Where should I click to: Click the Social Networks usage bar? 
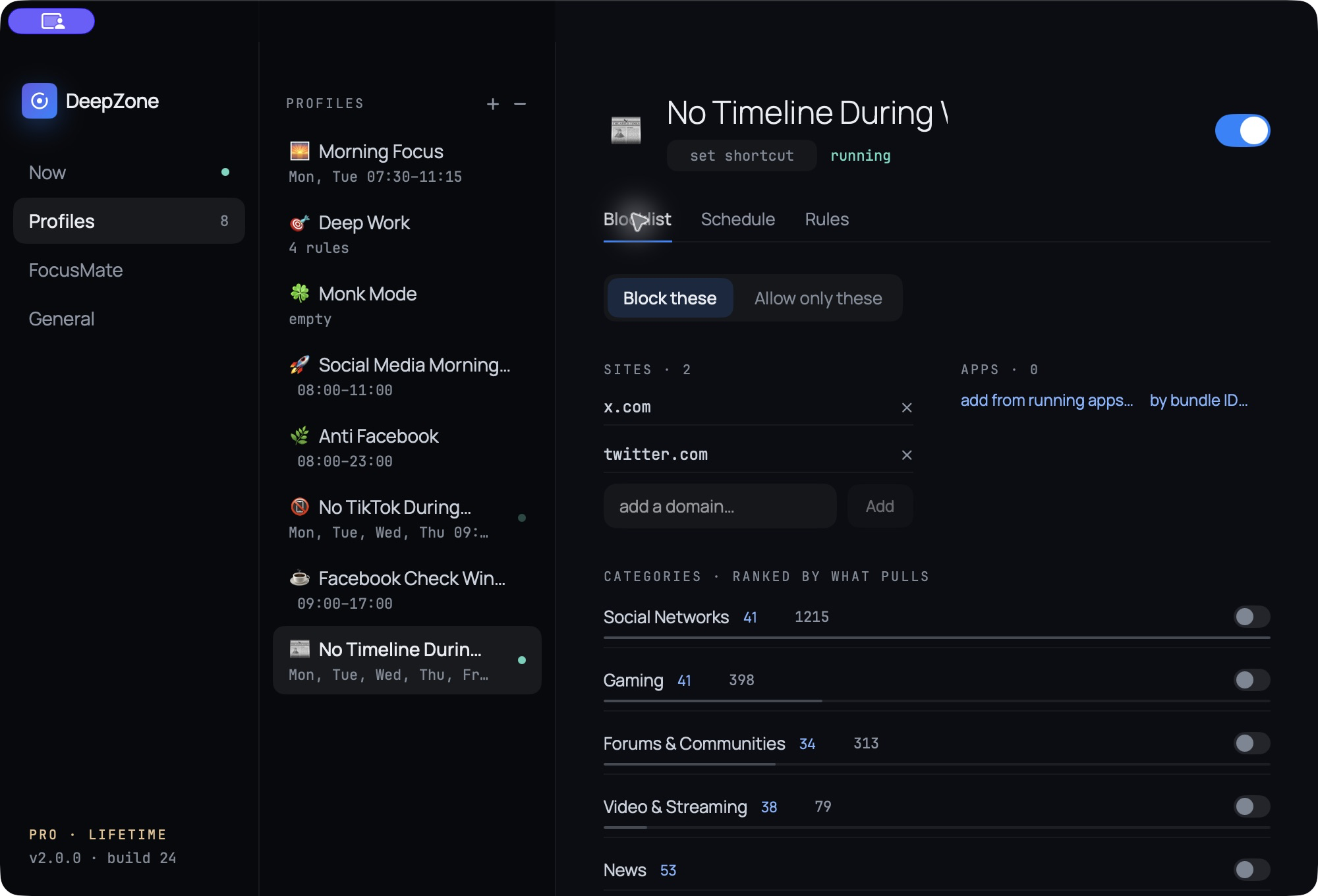pos(936,638)
